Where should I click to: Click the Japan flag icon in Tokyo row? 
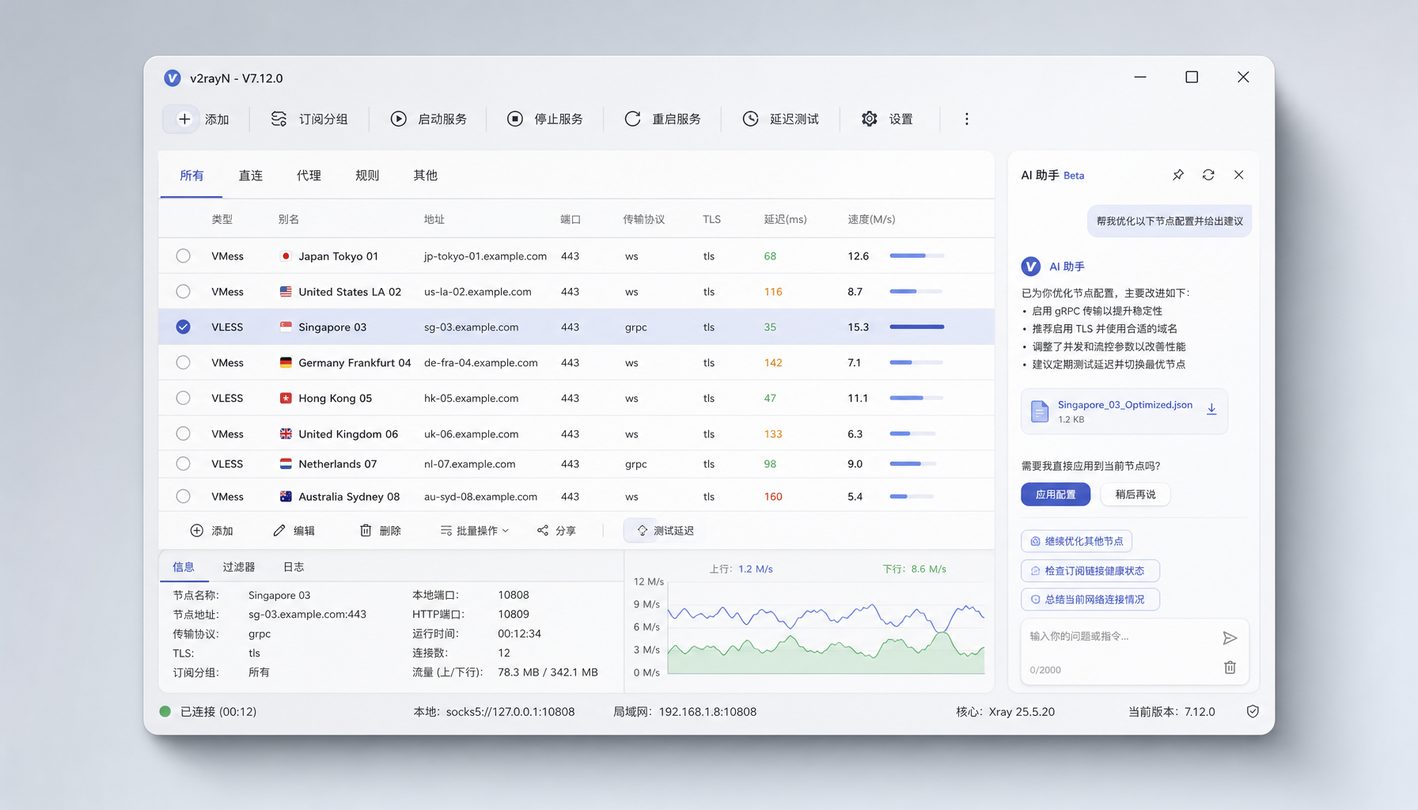[286, 256]
